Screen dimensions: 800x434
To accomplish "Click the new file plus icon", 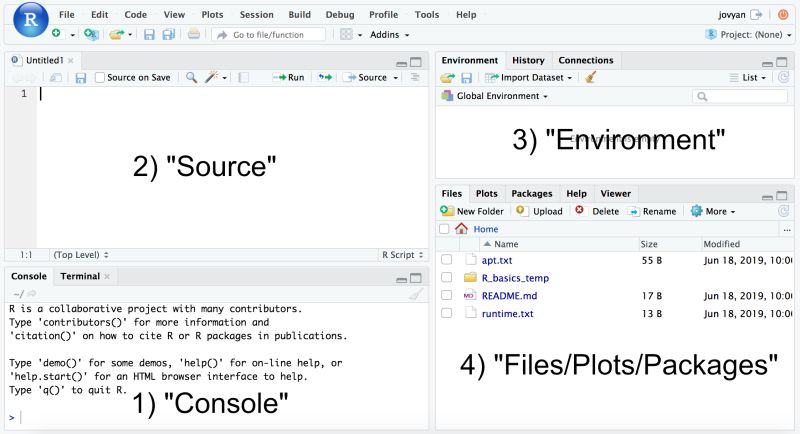I will pyautogui.click(x=56, y=34).
